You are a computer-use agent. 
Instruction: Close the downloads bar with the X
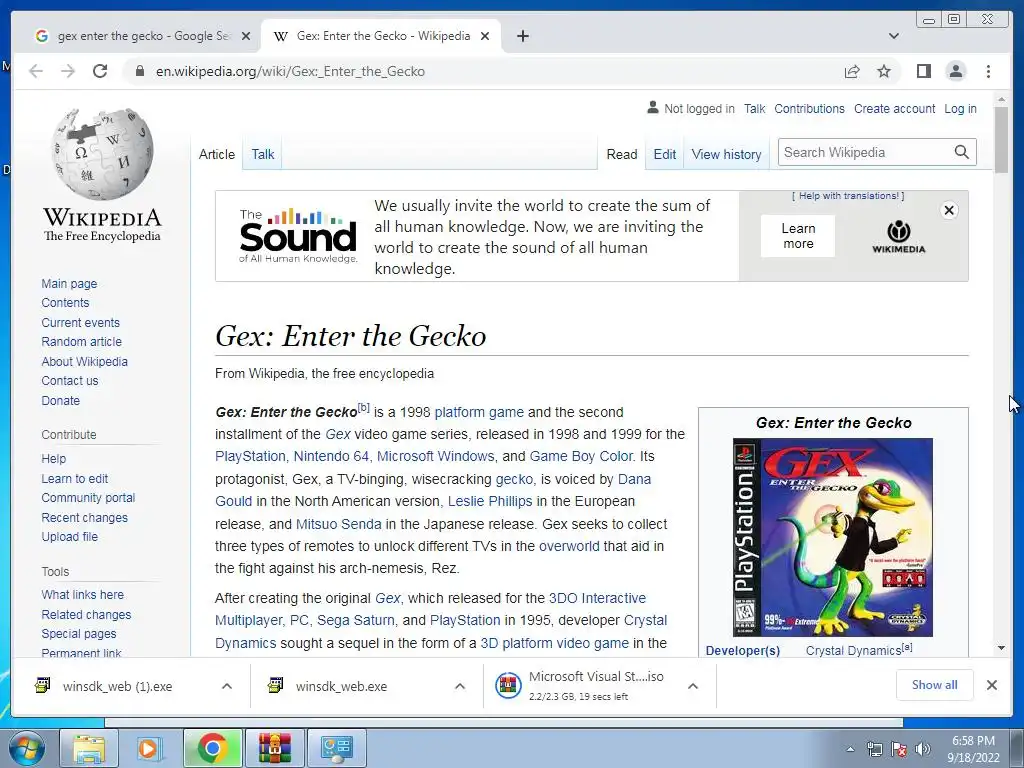(x=991, y=685)
